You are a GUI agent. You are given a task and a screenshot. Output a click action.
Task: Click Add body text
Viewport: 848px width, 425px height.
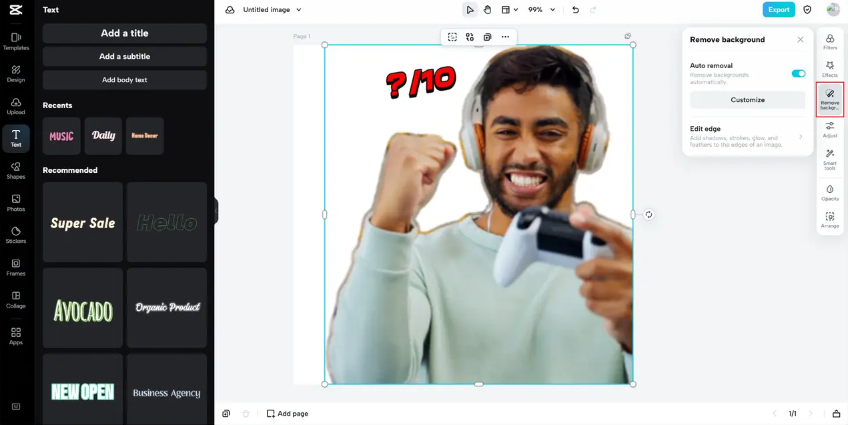click(x=124, y=80)
